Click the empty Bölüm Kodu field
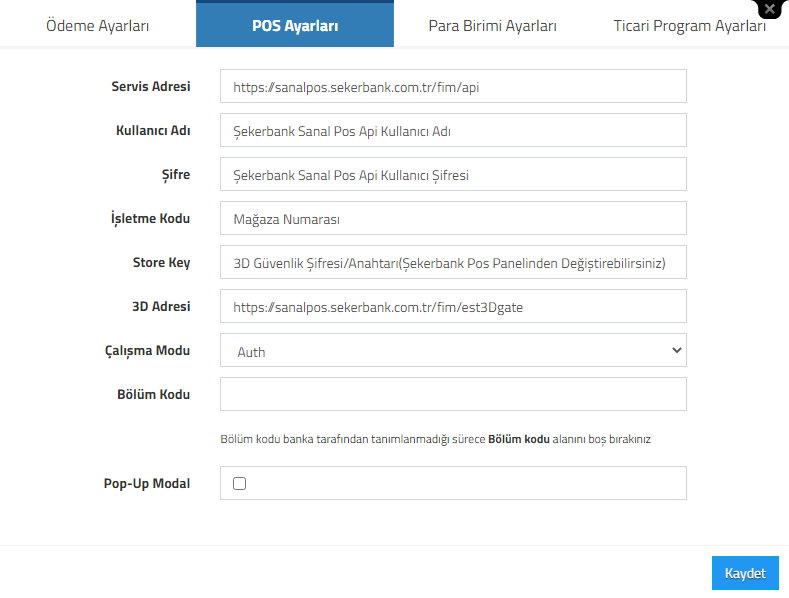Viewport: 789px width, 598px height. (x=453, y=394)
